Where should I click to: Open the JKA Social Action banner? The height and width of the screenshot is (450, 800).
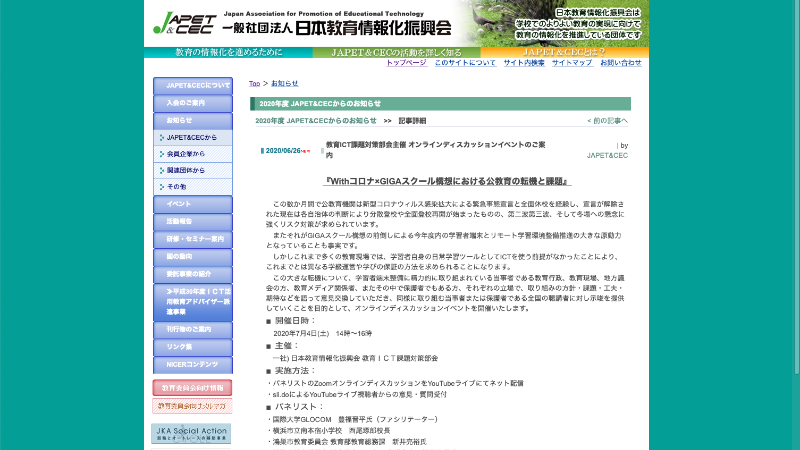191,433
